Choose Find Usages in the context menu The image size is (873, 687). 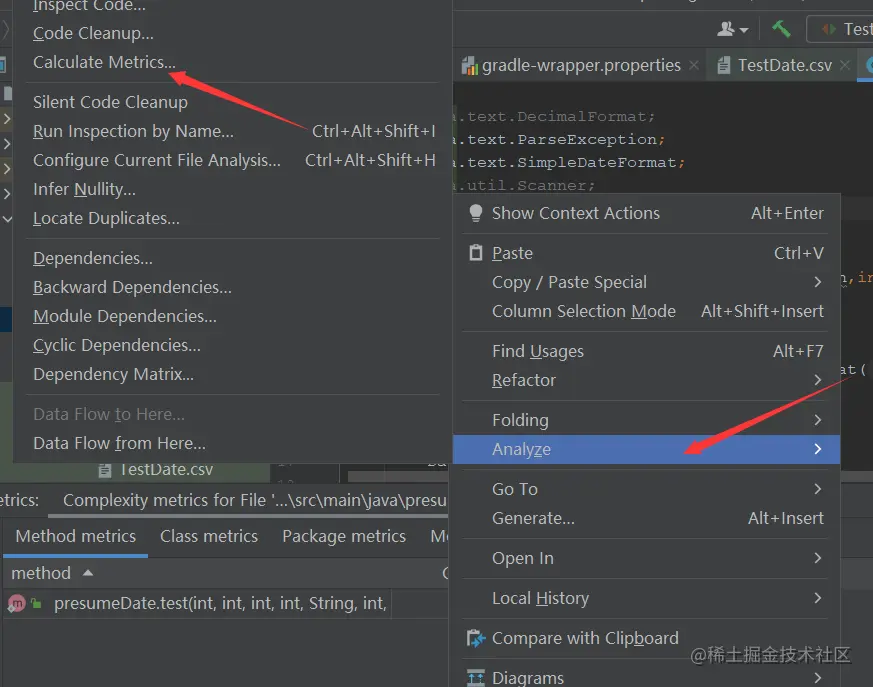[538, 351]
